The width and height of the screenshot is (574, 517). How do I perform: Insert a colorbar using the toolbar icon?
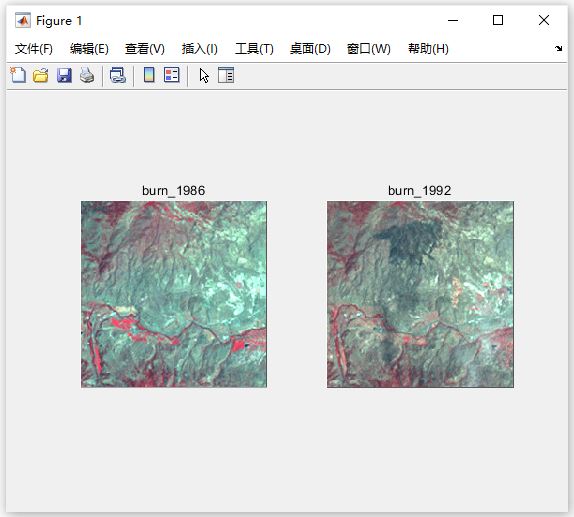point(149,75)
